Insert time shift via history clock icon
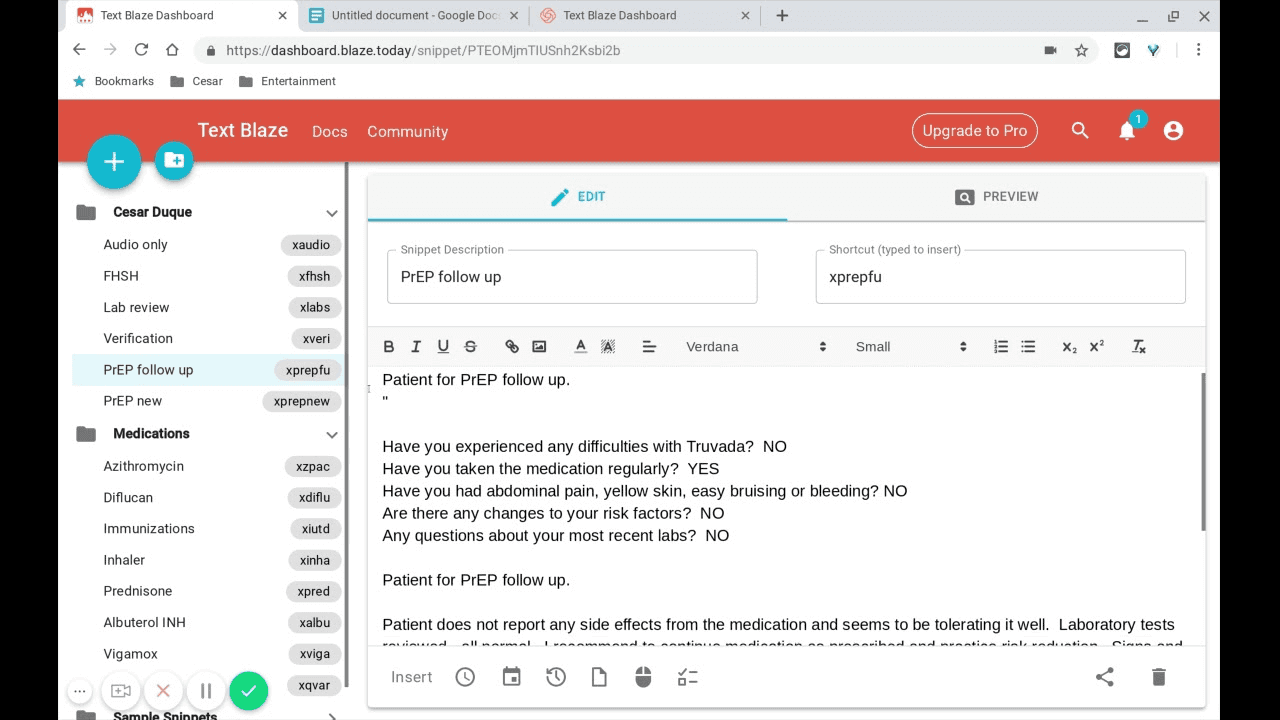 tap(556, 677)
